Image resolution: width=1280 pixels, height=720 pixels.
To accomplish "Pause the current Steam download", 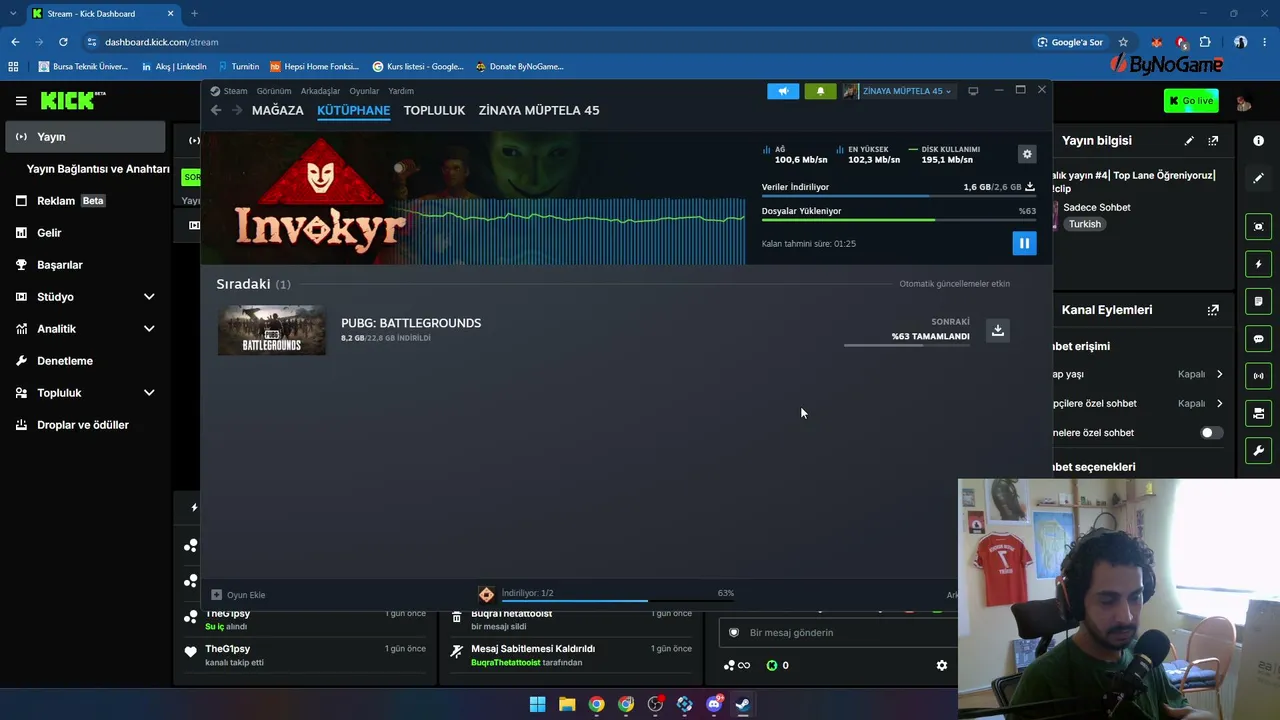I will [x=1024, y=243].
